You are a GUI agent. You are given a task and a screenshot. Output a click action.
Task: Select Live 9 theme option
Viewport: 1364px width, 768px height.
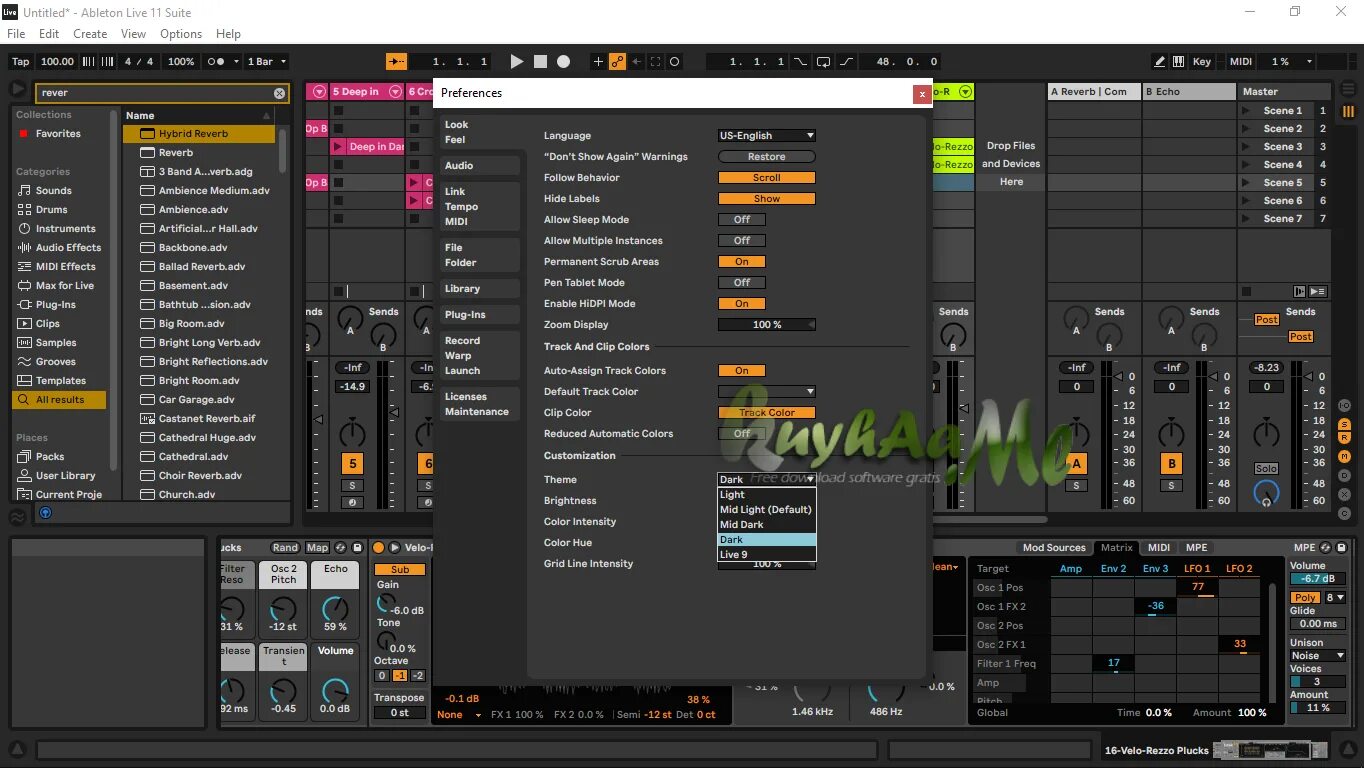[767, 555]
